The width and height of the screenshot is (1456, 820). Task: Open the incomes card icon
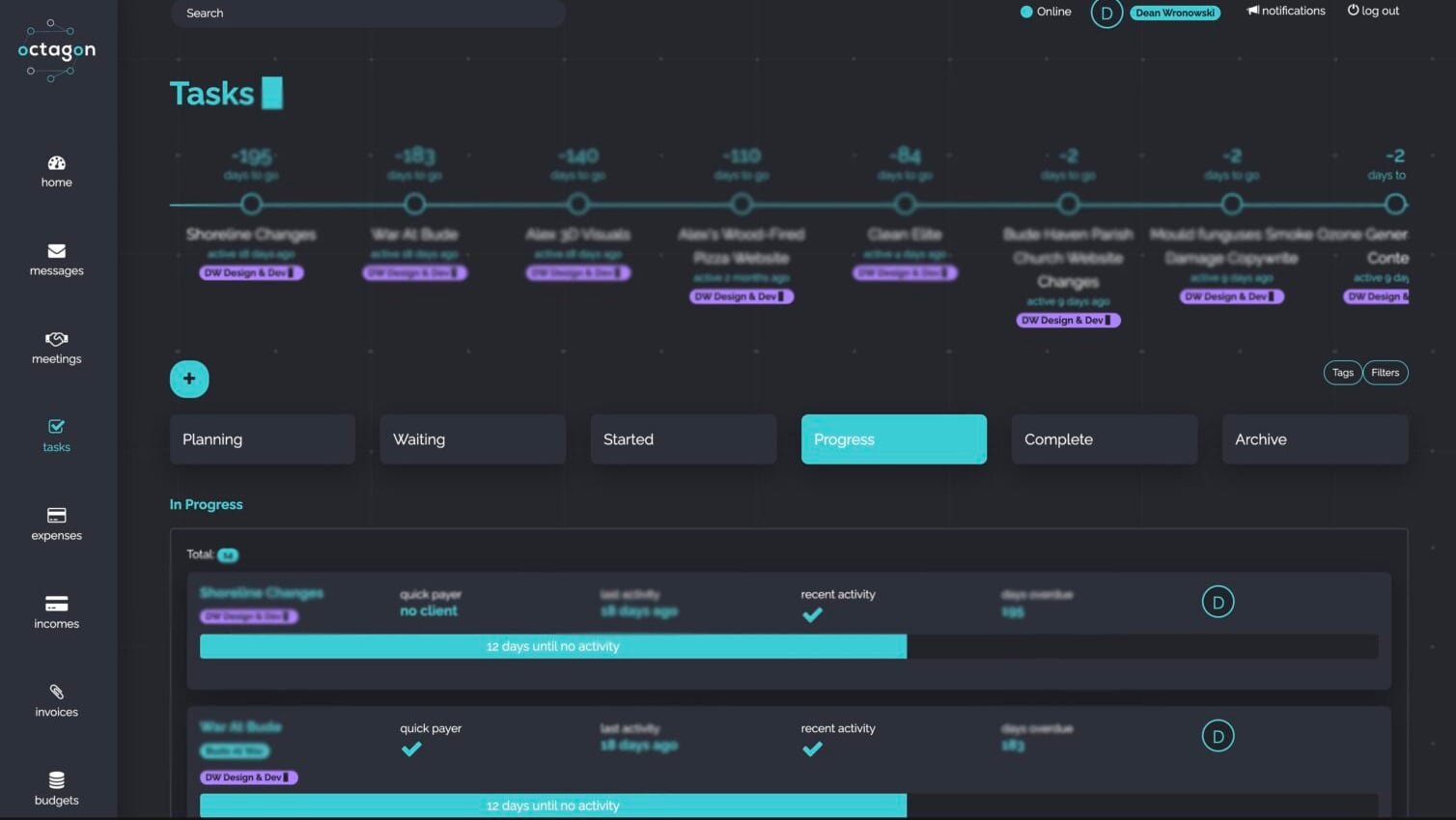(x=57, y=604)
